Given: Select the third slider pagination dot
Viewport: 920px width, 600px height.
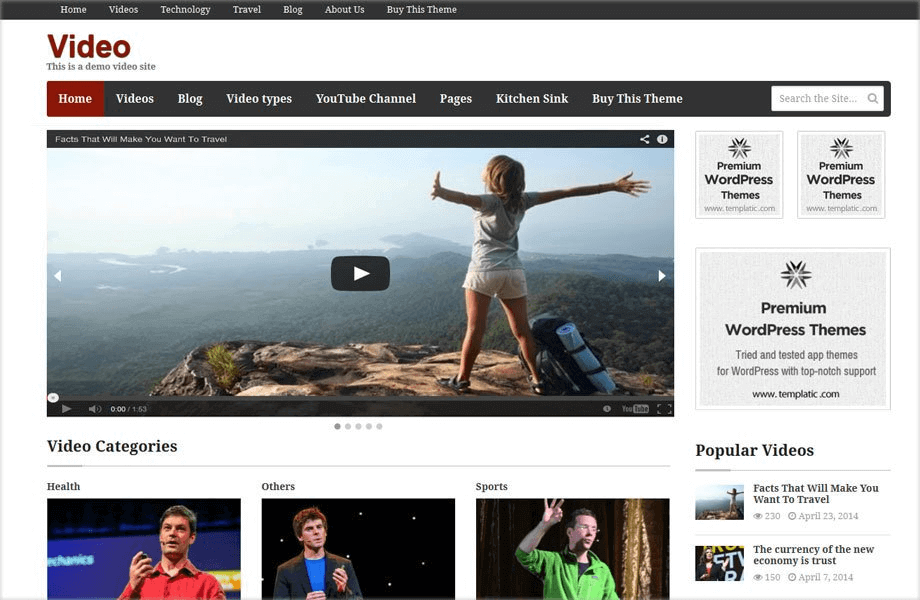Looking at the screenshot, I should click(358, 426).
